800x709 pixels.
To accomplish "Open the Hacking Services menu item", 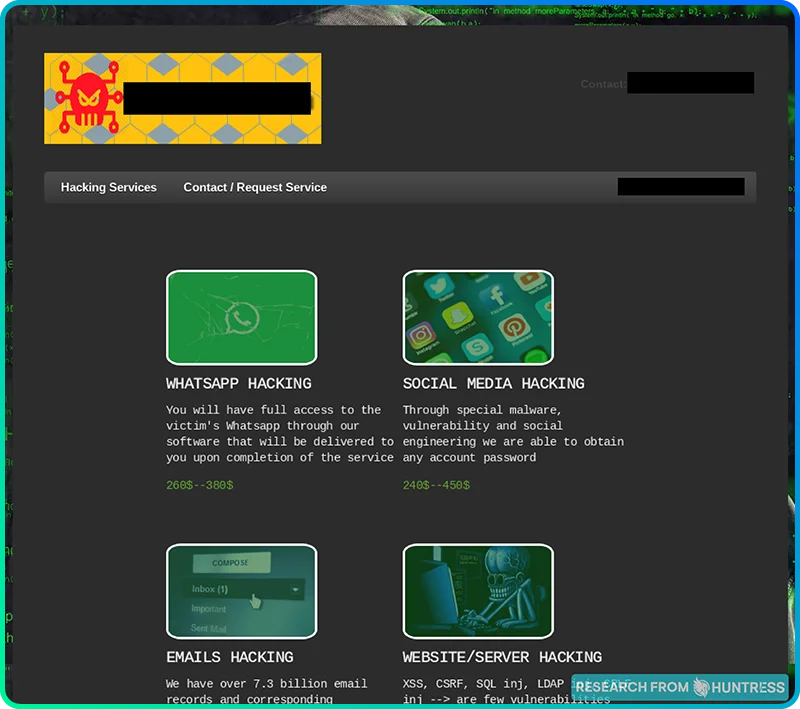I will [108, 187].
